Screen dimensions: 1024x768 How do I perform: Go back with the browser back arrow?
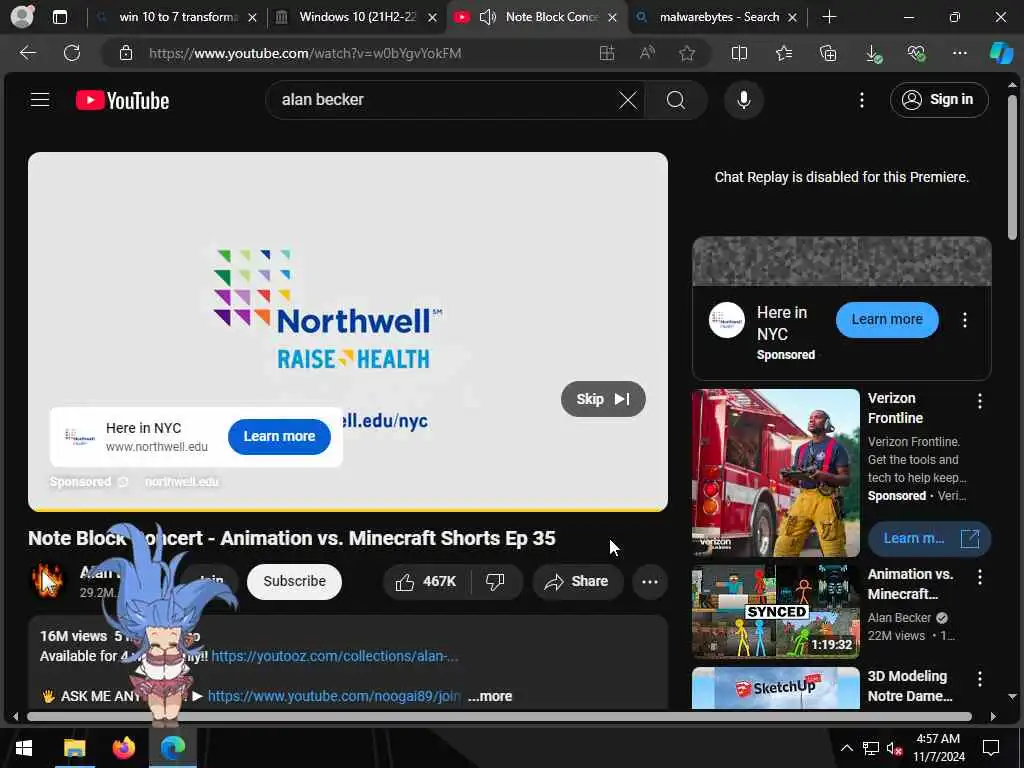(28, 53)
